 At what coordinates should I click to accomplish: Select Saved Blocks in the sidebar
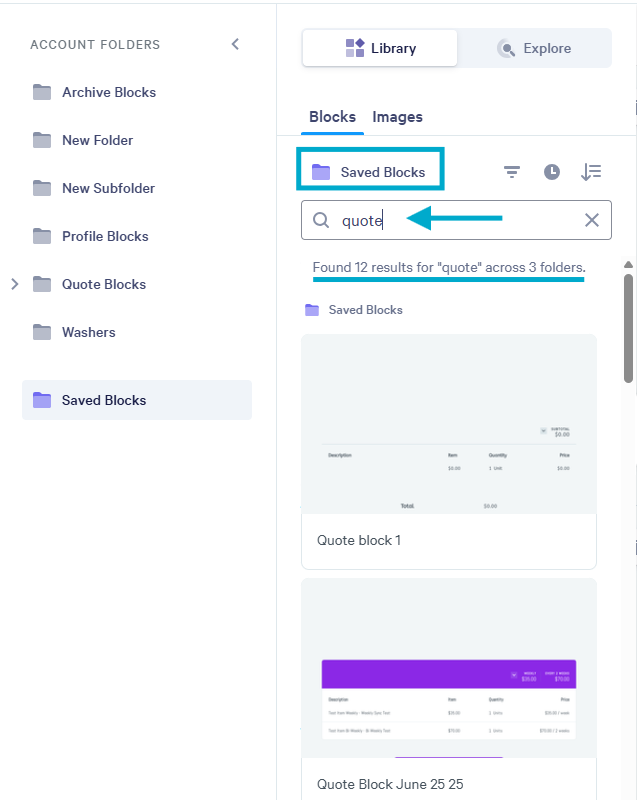[137, 400]
